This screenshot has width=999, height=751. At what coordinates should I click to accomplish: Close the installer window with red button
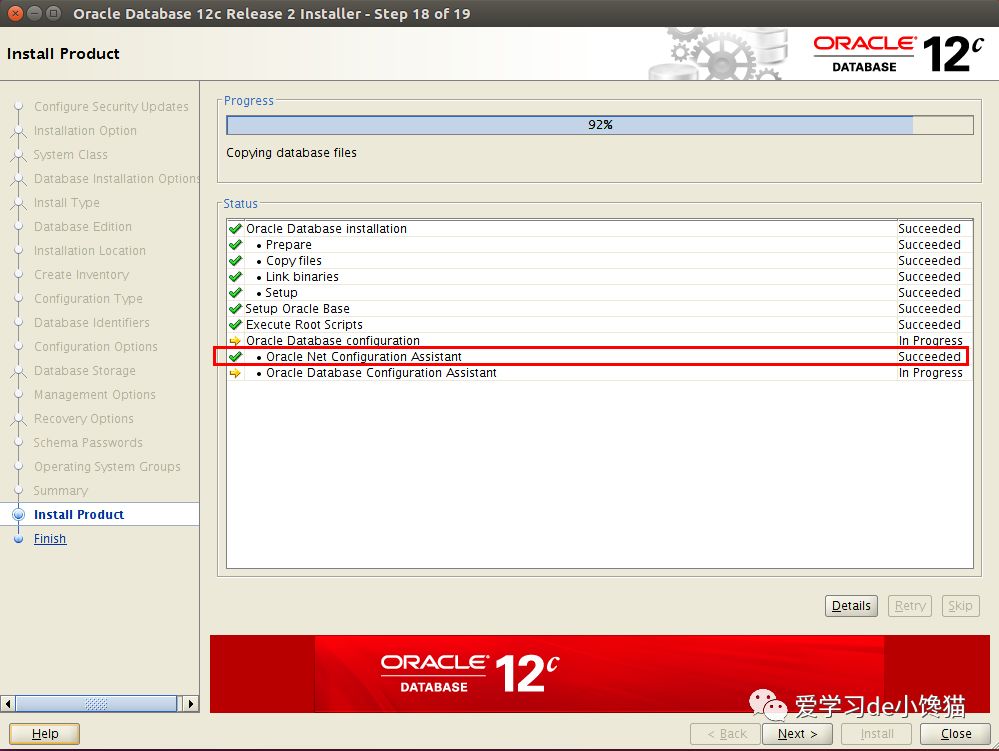(16, 13)
